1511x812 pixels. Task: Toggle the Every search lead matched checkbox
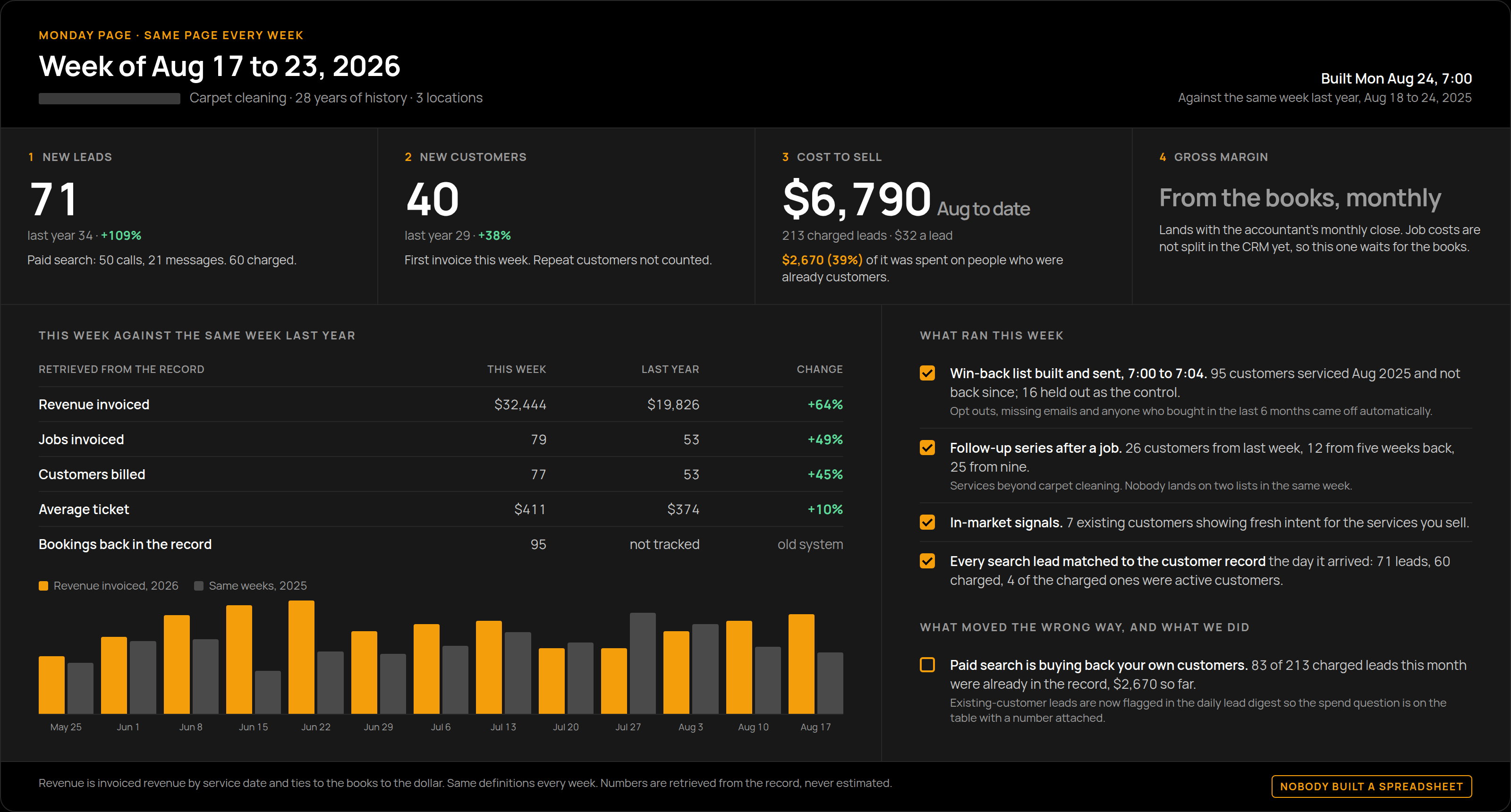click(x=927, y=561)
